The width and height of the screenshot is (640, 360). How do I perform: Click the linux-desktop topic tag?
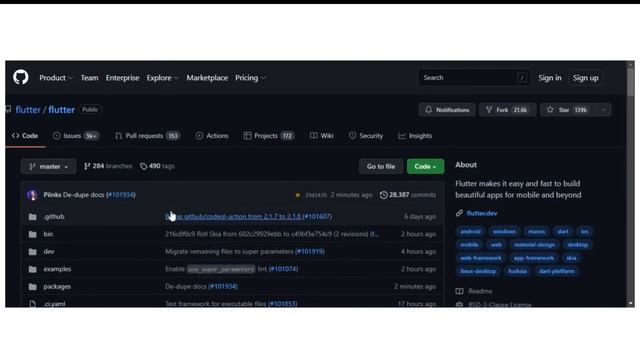click(478, 271)
